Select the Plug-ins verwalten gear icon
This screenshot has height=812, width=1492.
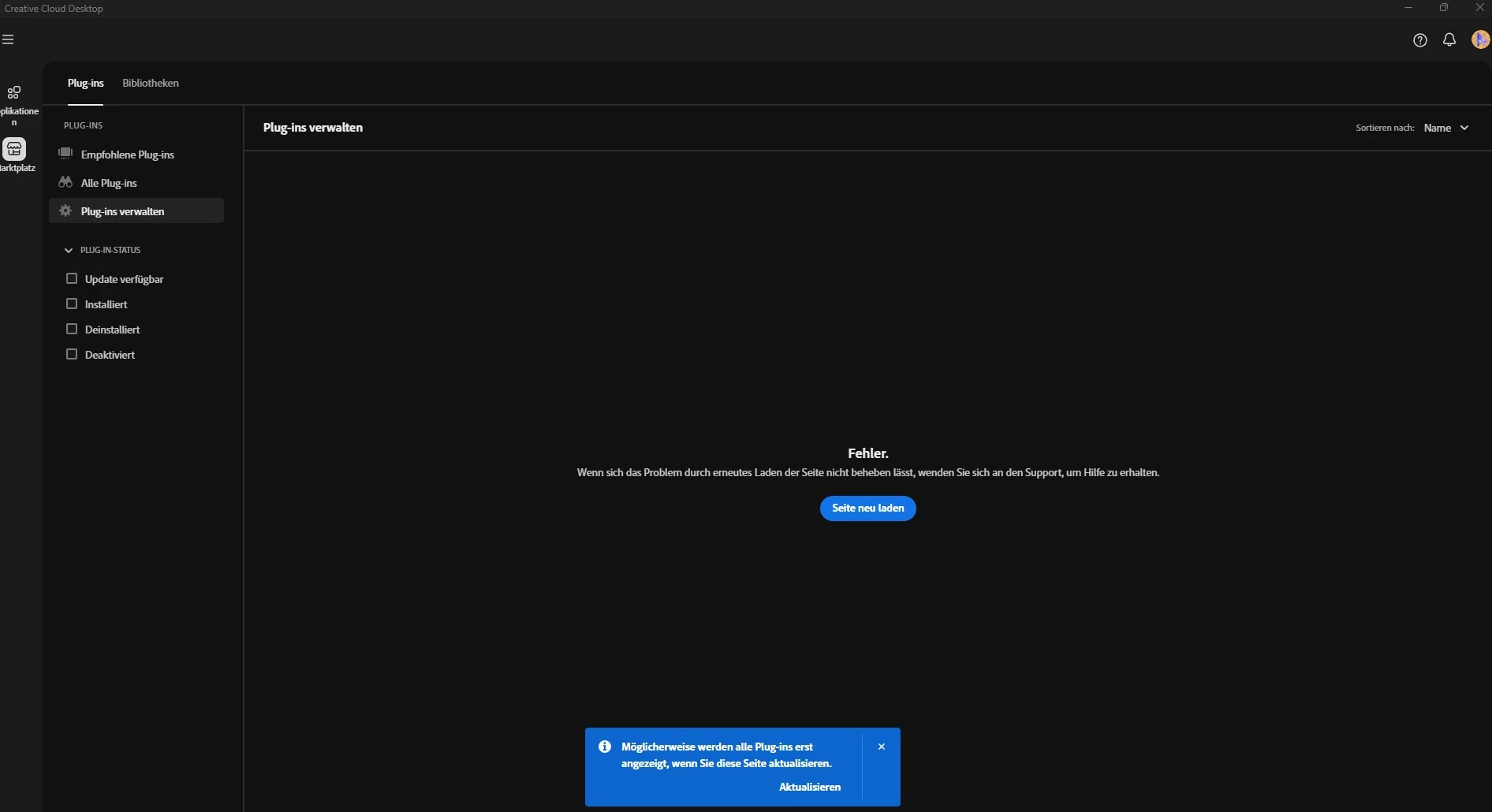click(x=65, y=210)
